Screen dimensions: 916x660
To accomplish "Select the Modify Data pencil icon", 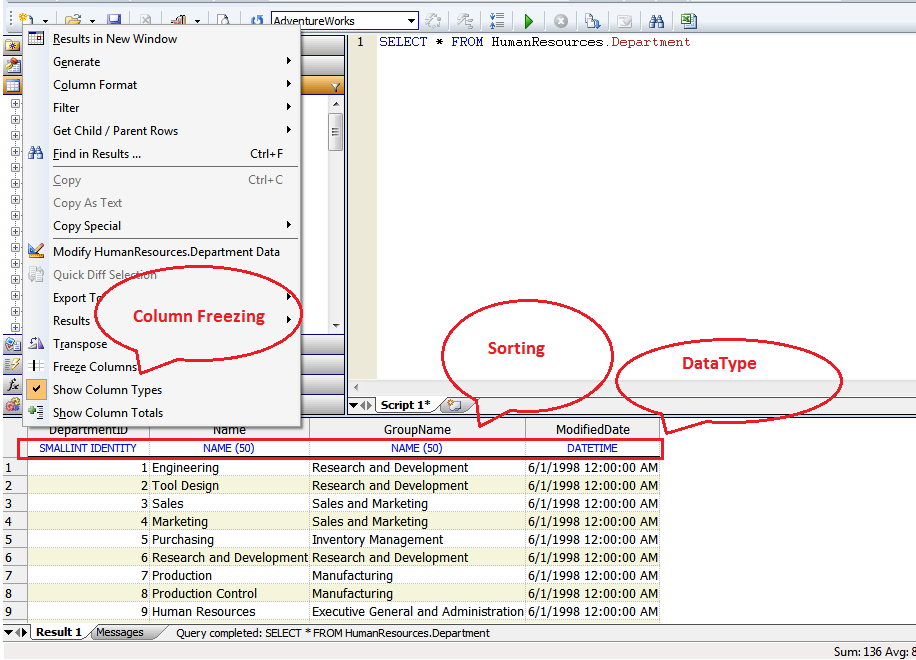I will pyautogui.click(x=35, y=249).
